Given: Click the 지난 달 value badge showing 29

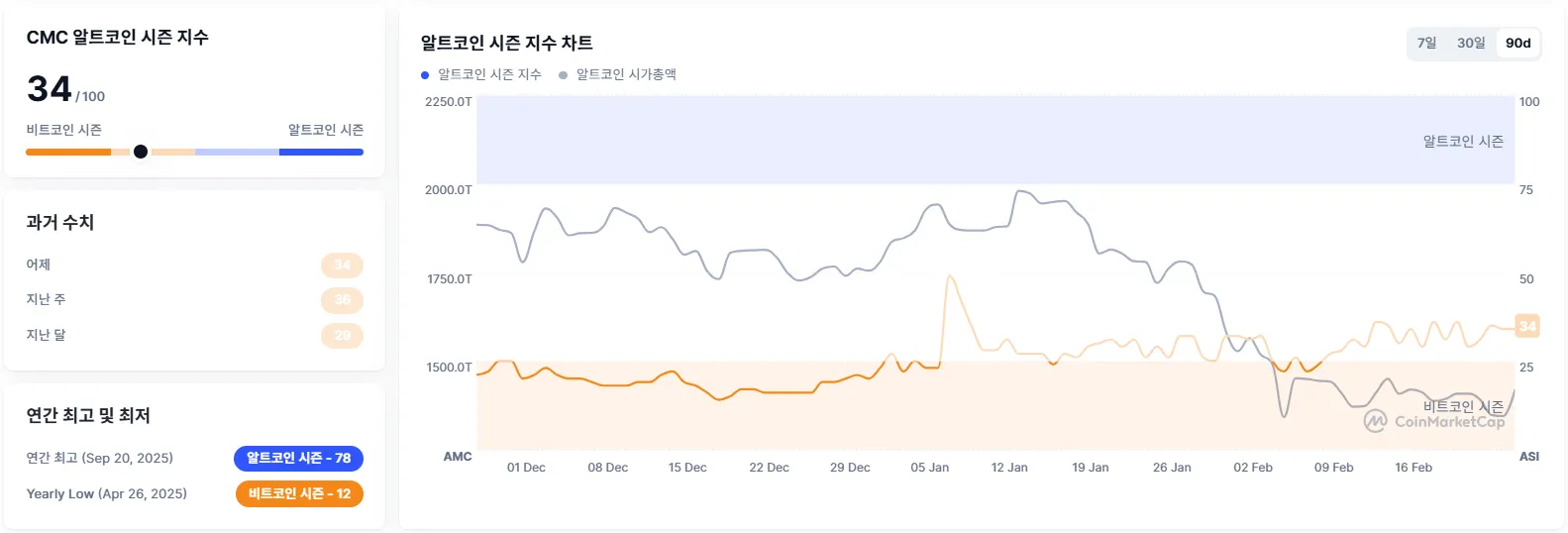Looking at the screenshot, I should click(342, 335).
